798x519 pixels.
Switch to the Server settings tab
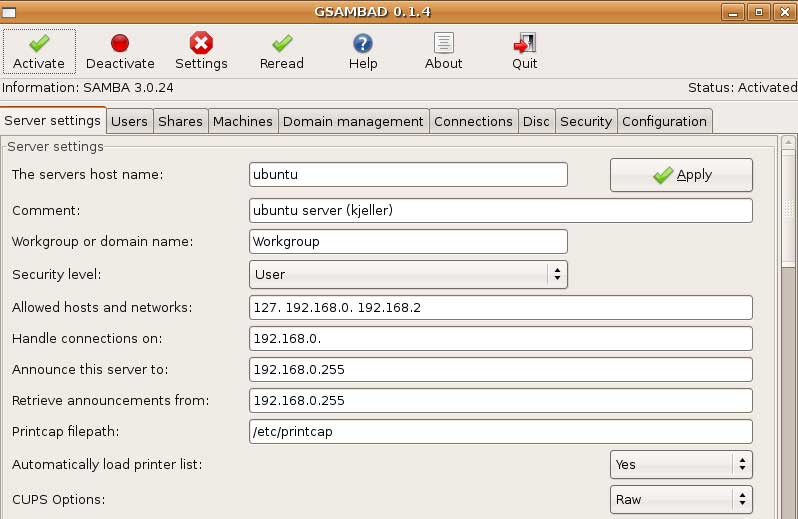52,121
